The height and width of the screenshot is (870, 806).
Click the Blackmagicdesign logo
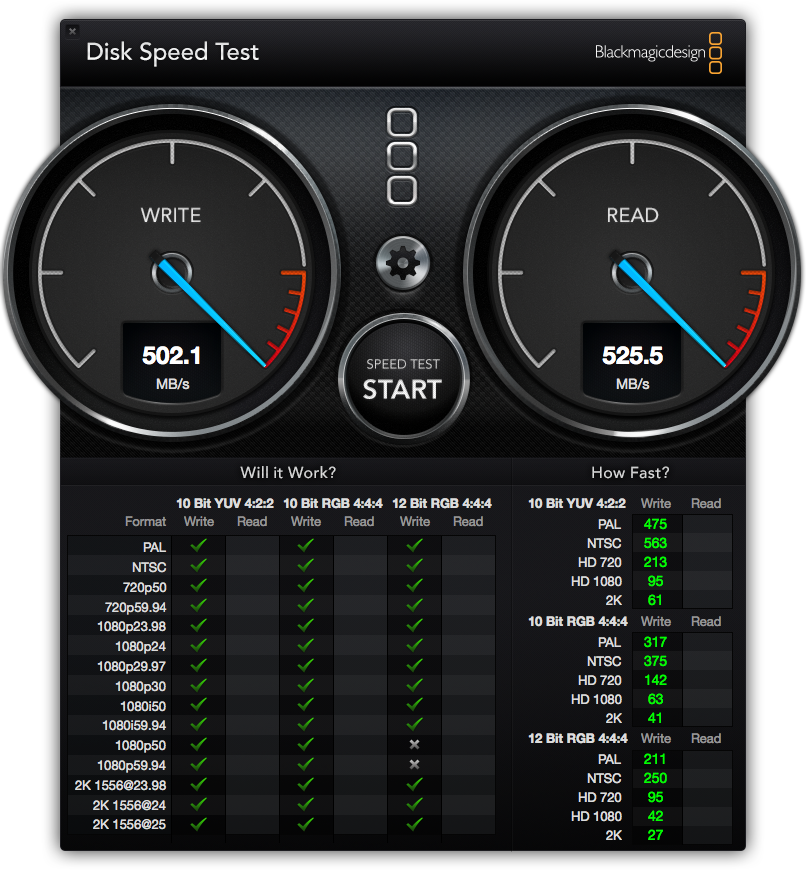tap(658, 53)
